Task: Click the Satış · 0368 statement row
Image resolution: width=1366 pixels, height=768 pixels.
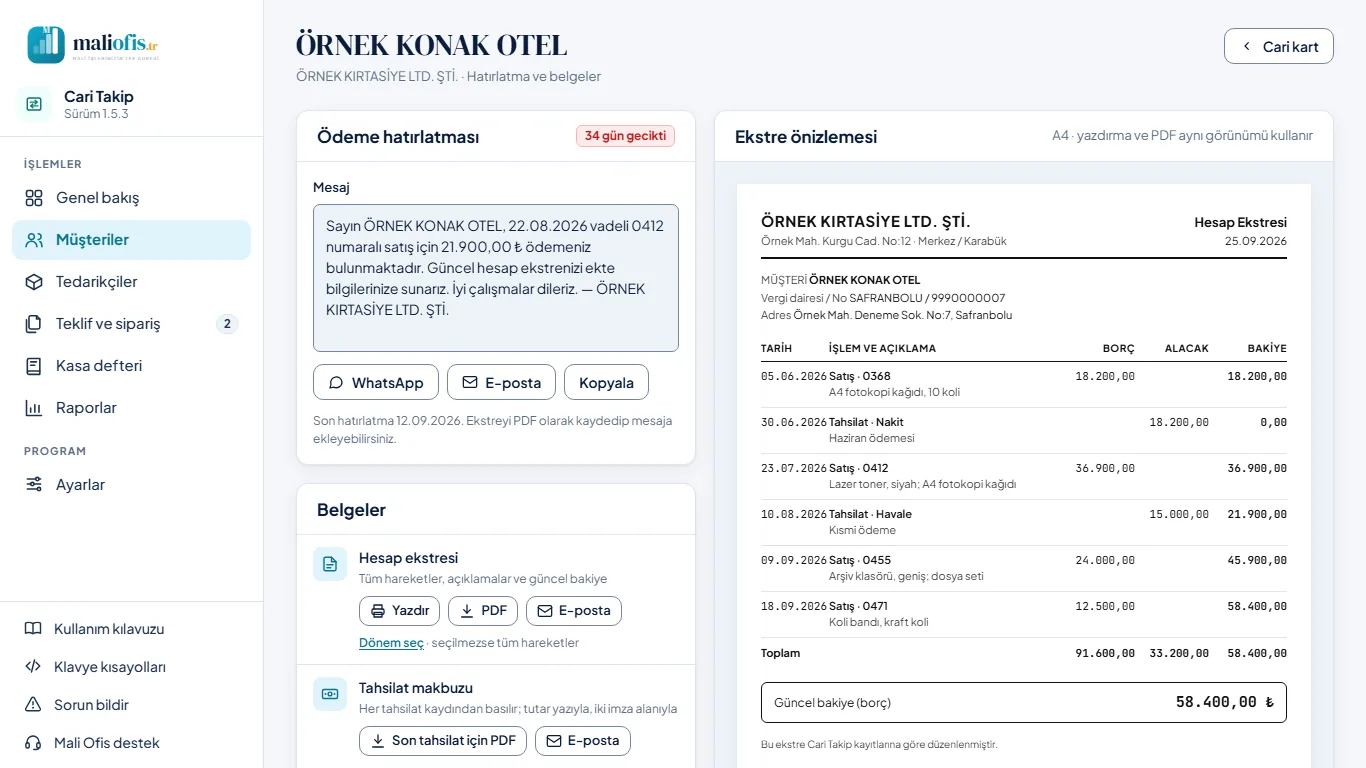Action: tap(1024, 384)
